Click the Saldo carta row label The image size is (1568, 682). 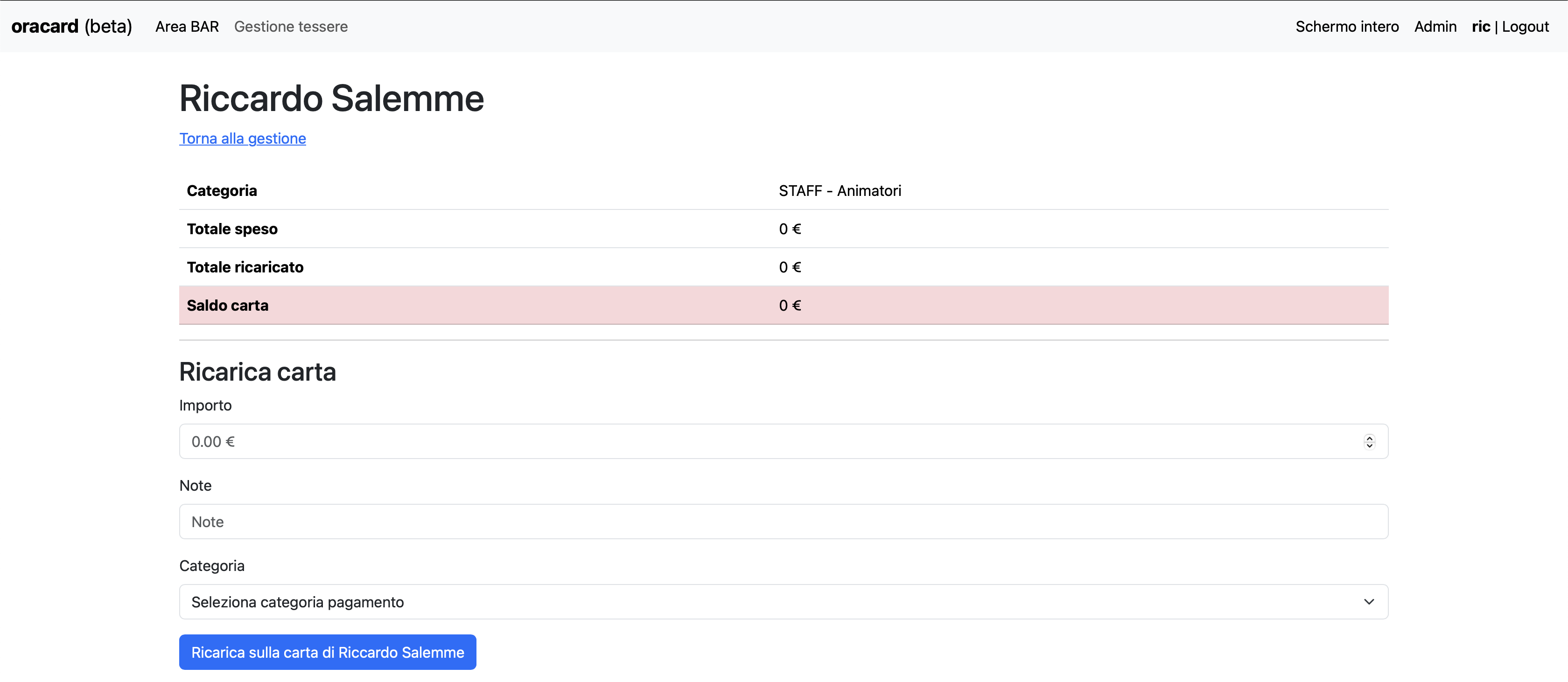point(228,306)
